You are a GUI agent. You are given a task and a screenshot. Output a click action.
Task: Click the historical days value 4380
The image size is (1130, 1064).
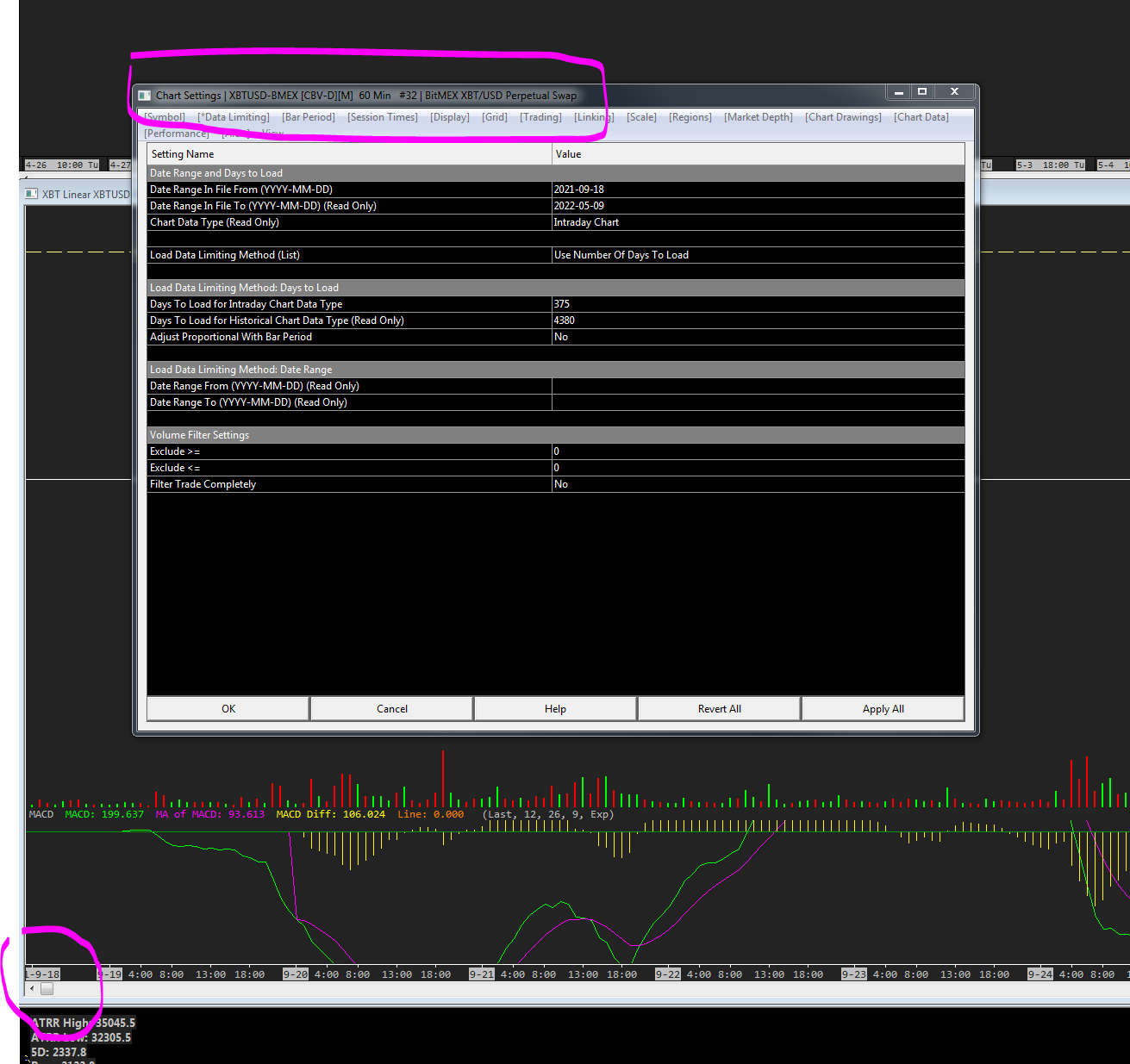pyautogui.click(x=758, y=320)
